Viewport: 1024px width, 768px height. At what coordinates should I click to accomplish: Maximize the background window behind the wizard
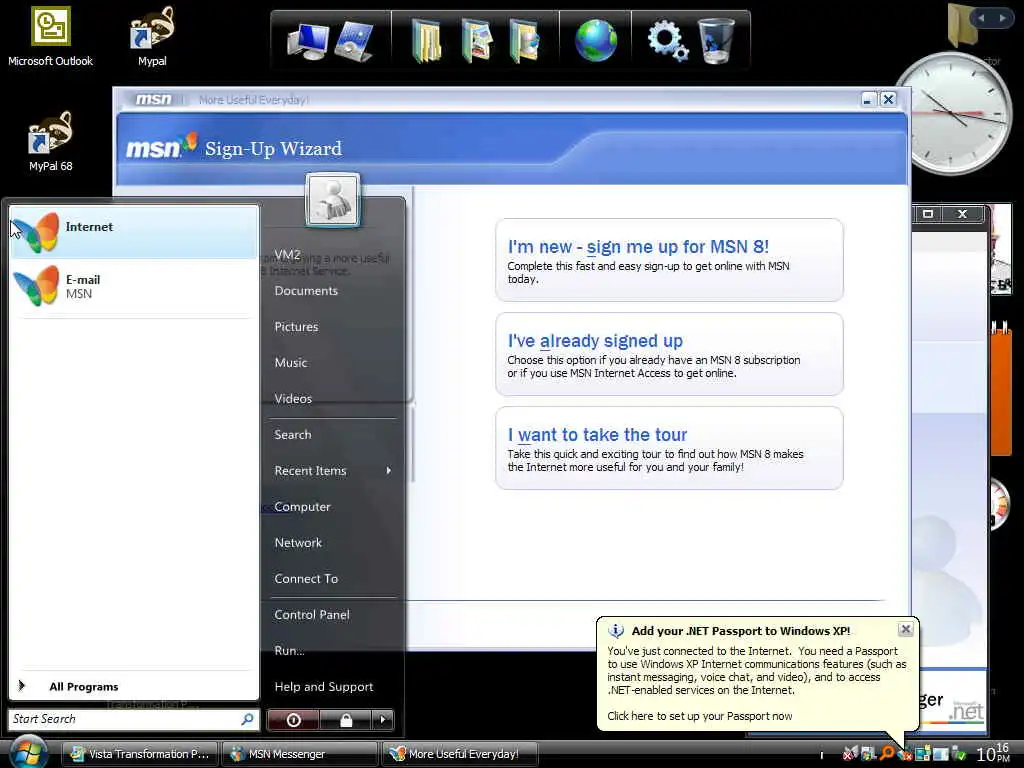pyautogui.click(x=928, y=214)
